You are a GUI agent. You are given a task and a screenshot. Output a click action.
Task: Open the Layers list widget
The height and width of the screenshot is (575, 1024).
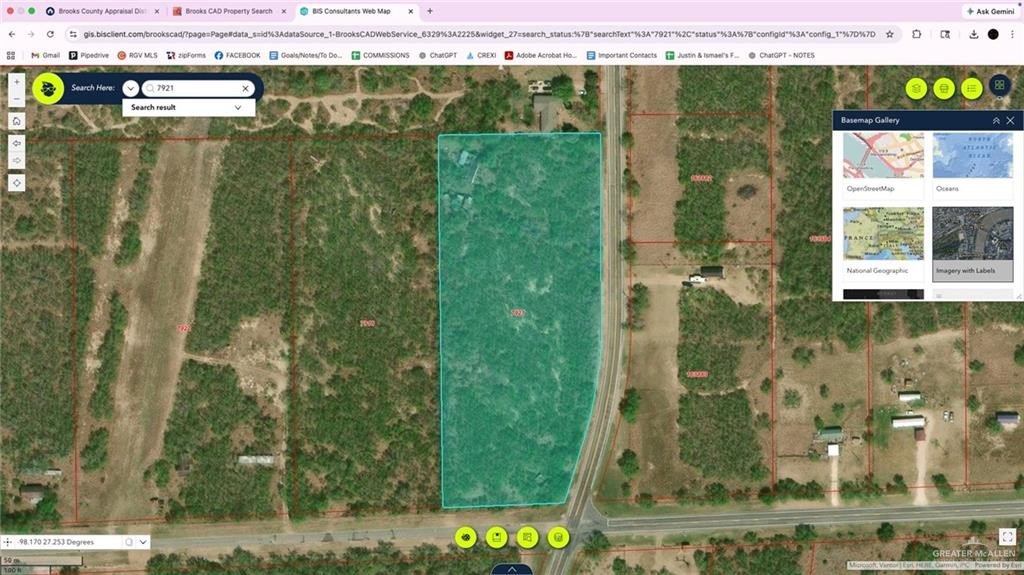point(915,89)
